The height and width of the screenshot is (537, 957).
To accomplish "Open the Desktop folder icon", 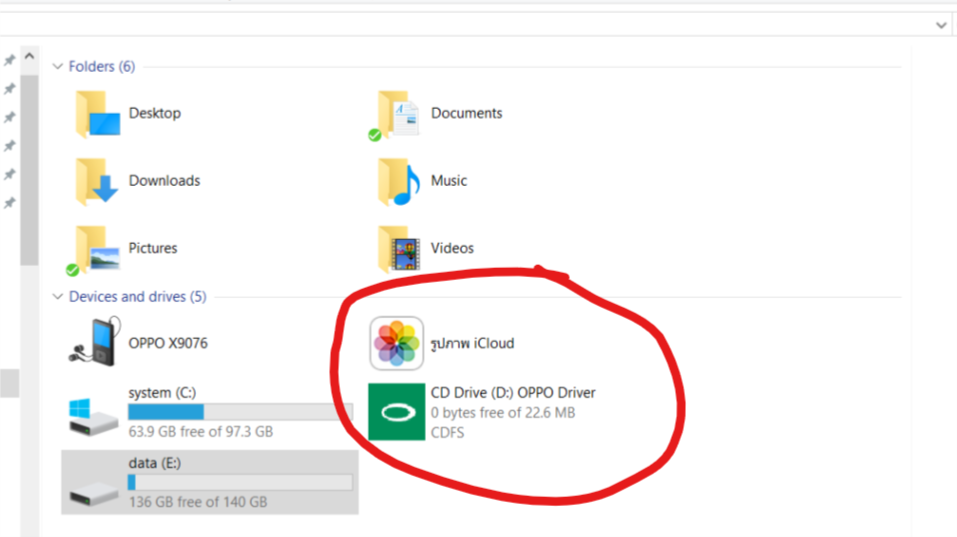I will (x=98, y=114).
